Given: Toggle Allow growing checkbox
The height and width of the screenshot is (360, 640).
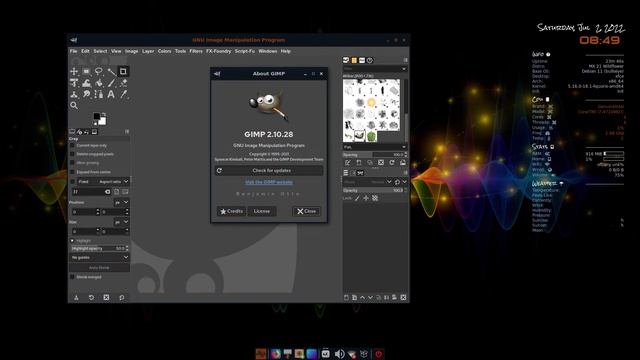Looking at the screenshot, I should 72,162.
